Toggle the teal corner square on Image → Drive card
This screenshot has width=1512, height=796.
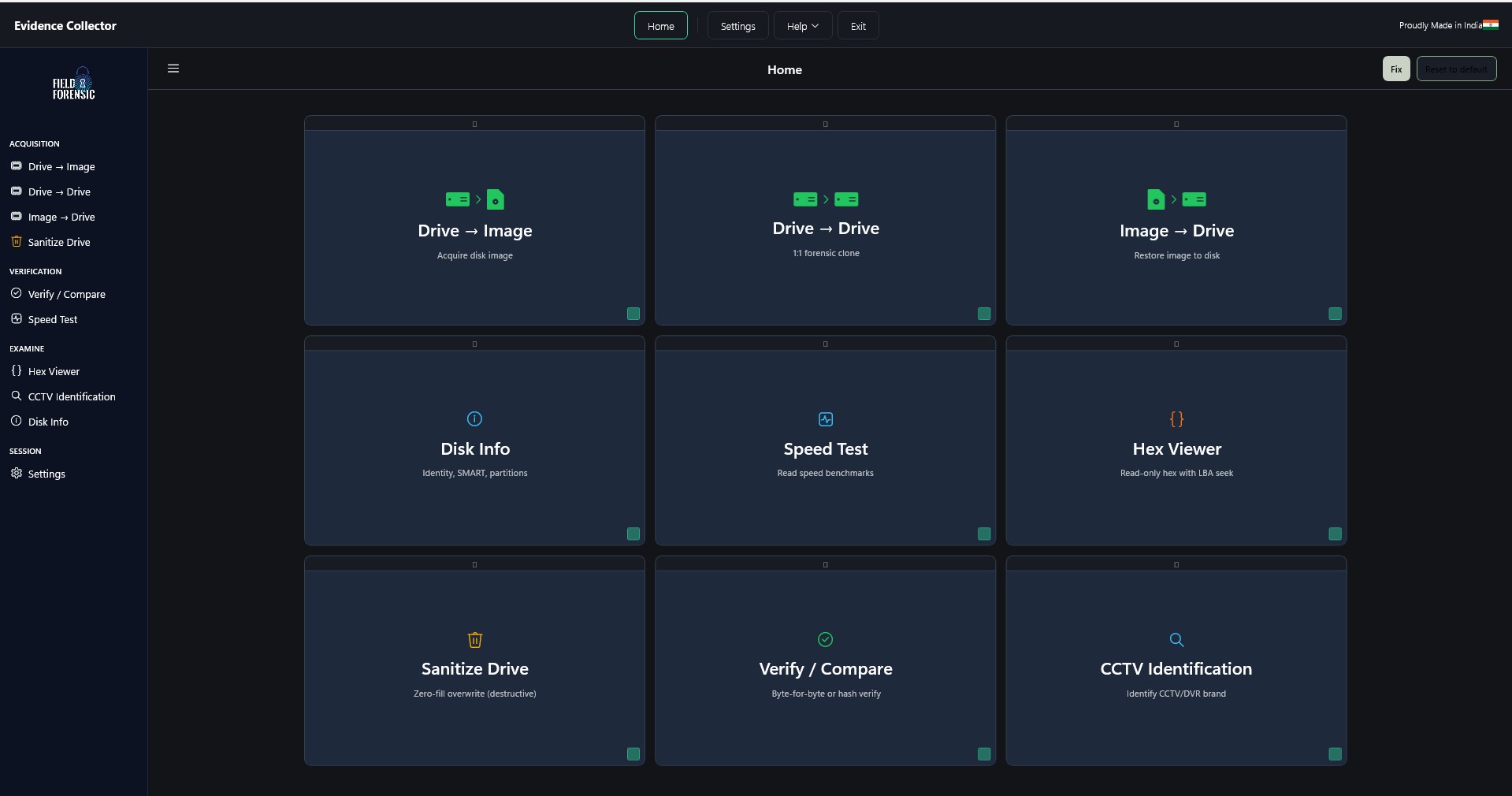[1335, 314]
